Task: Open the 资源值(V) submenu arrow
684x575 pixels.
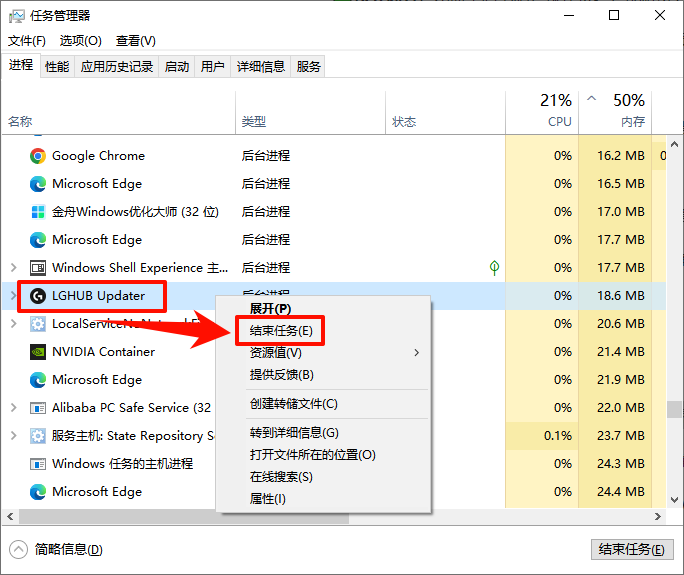Action: [417, 353]
